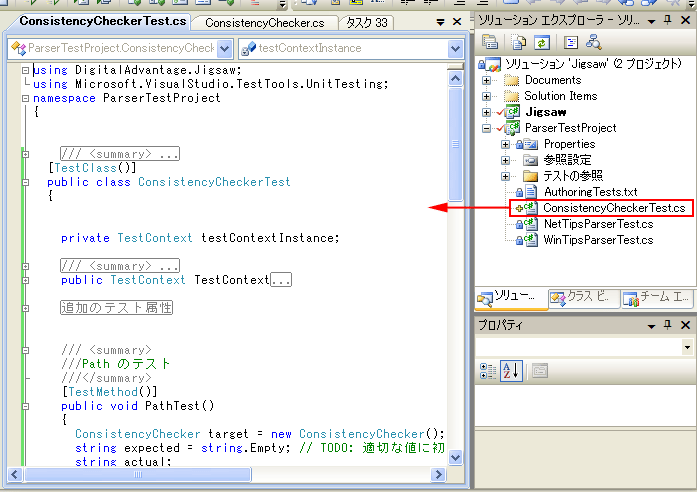Select ConsistencyCheckerTest.cs in Solution Explorer
Image resolution: width=697 pixels, height=492 pixels.
pyautogui.click(x=614, y=208)
